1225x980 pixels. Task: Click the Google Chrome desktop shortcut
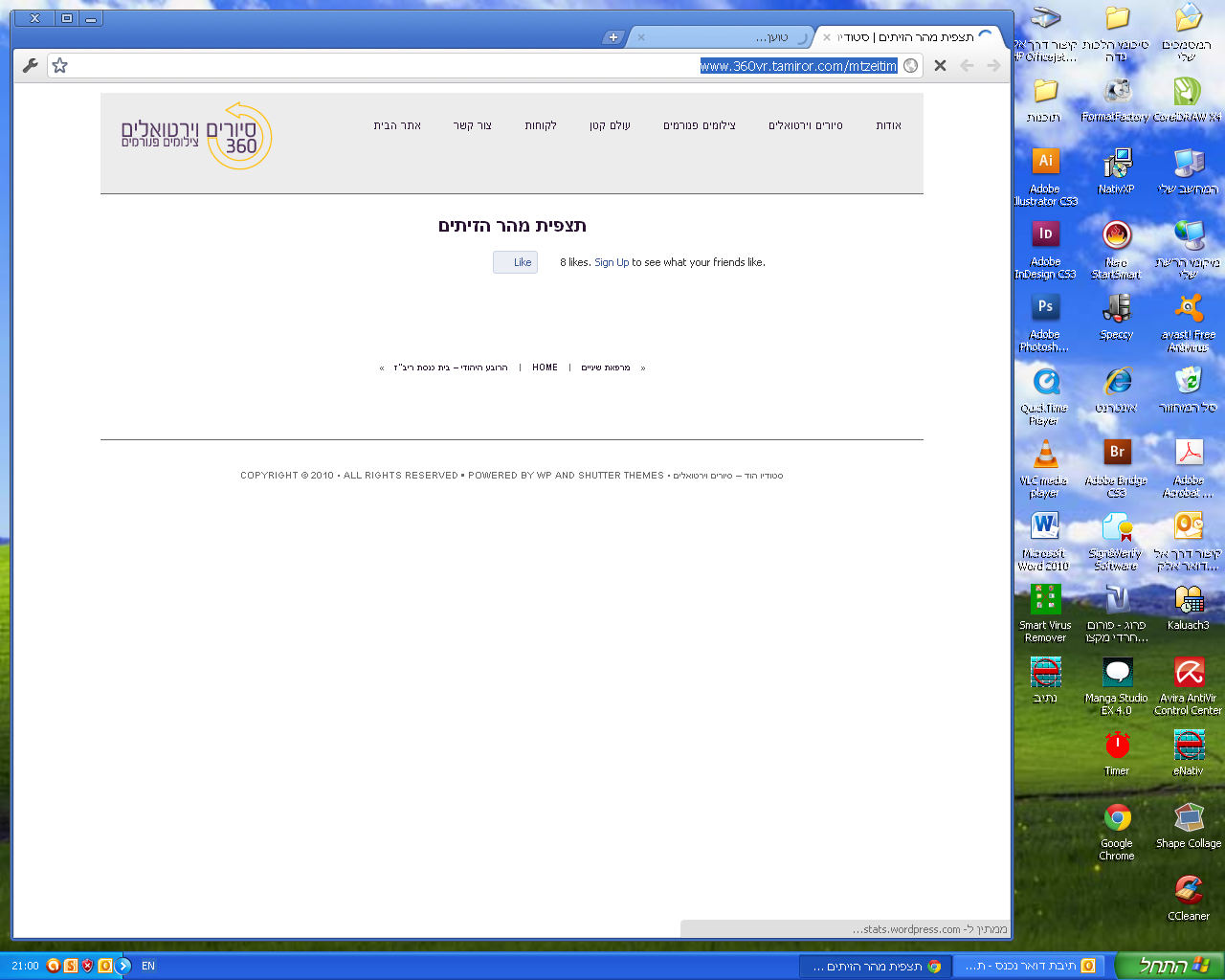1117,832
